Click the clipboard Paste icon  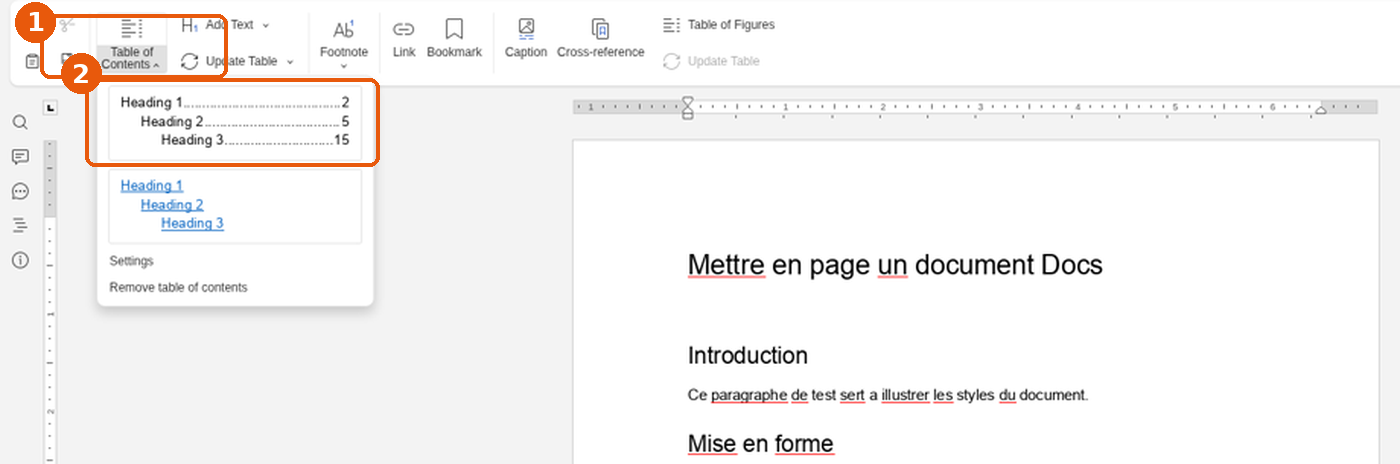point(32,61)
